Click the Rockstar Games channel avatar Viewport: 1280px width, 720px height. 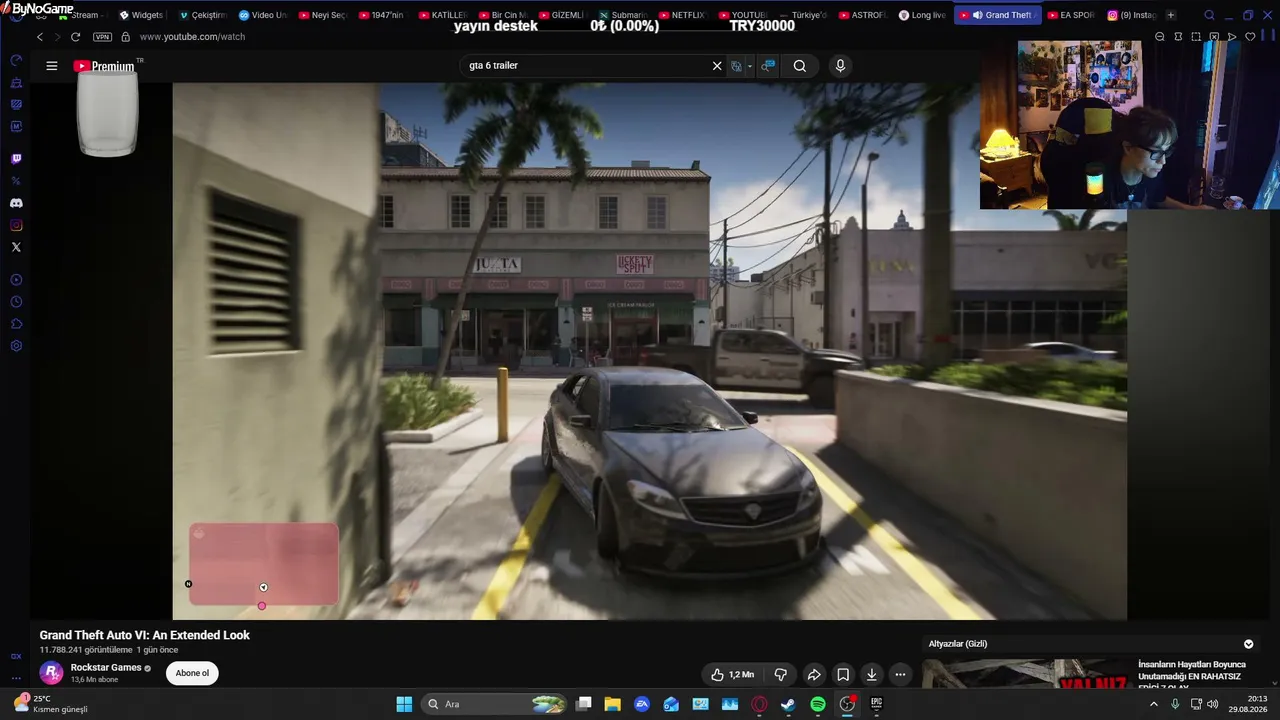click(x=51, y=673)
